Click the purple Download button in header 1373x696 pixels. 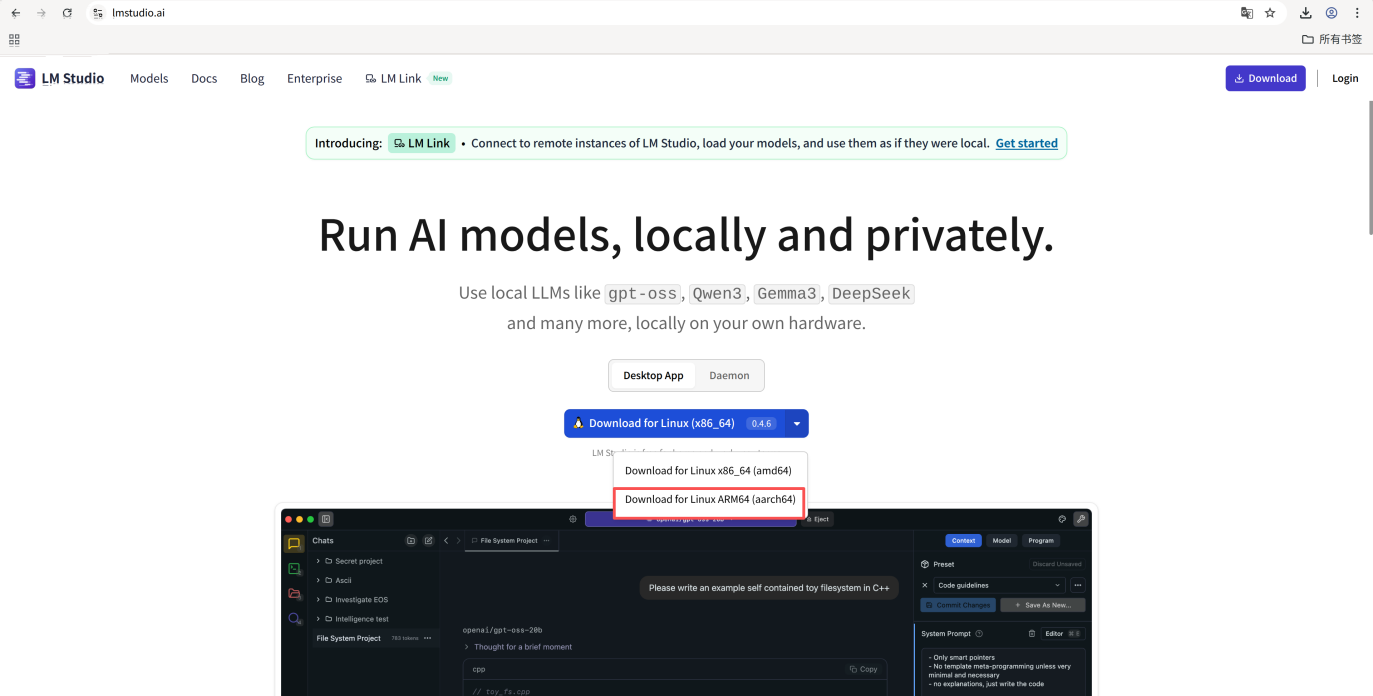pyautogui.click(x=1265, y=78)
